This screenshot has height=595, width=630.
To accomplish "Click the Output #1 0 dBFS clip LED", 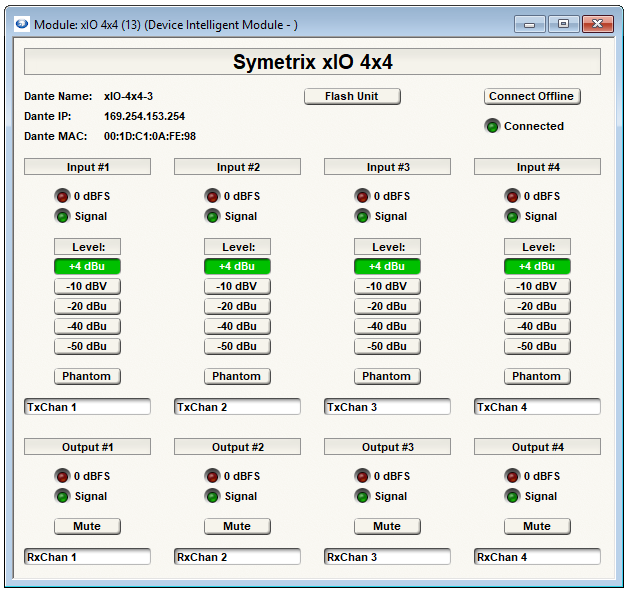I will [62, 476].
